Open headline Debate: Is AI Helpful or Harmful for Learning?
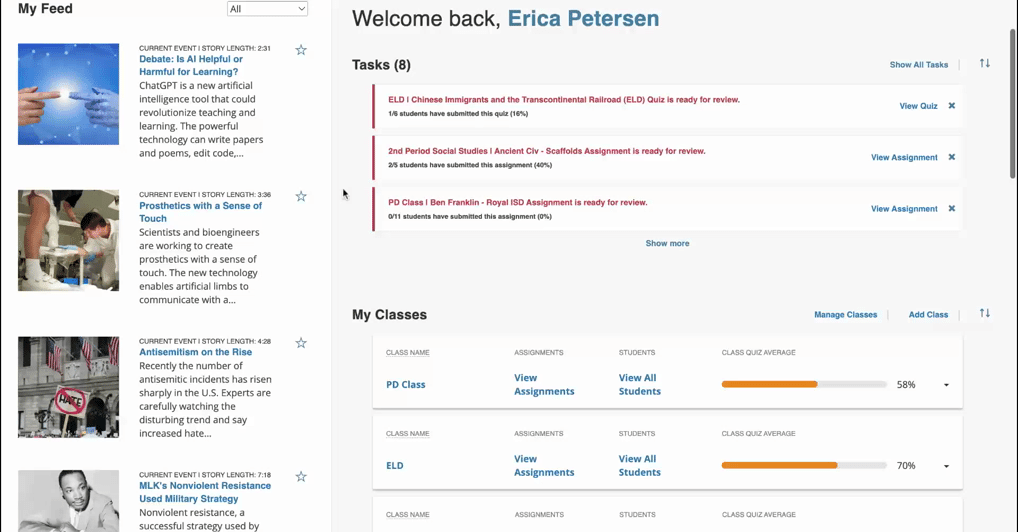Viewport: 1018px width, 532px height. pos(191,66)
